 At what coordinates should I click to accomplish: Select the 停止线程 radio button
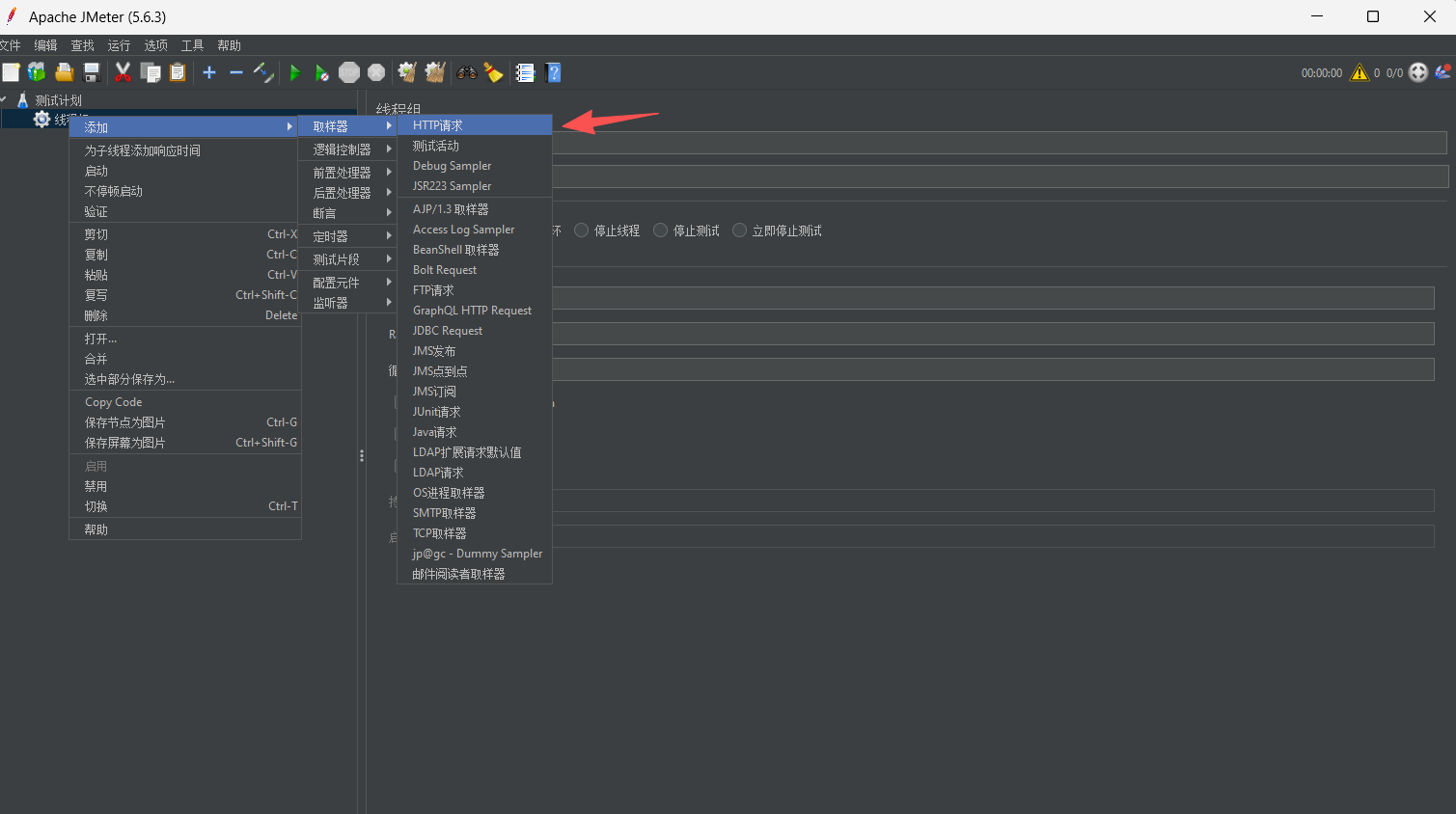581,231
